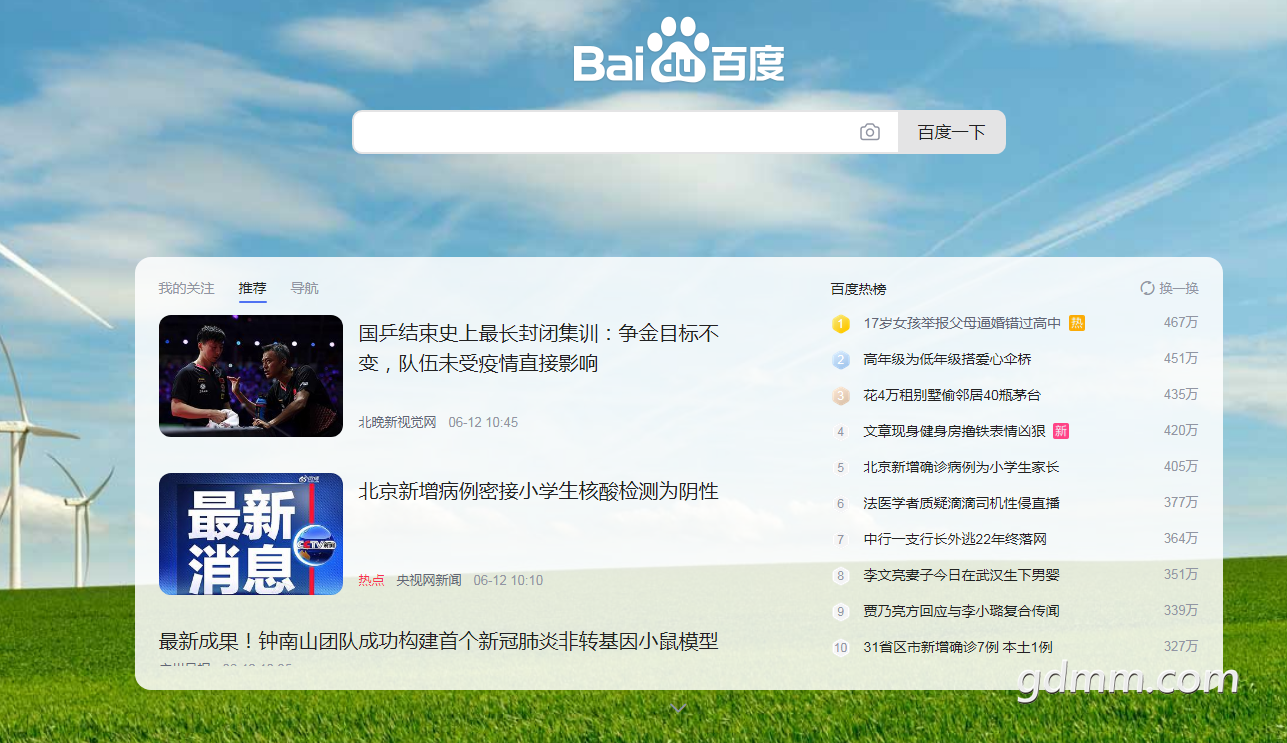
Task: Open headline 北京新增病例密接小学生核酸检测为阴性
Action: 539,491
